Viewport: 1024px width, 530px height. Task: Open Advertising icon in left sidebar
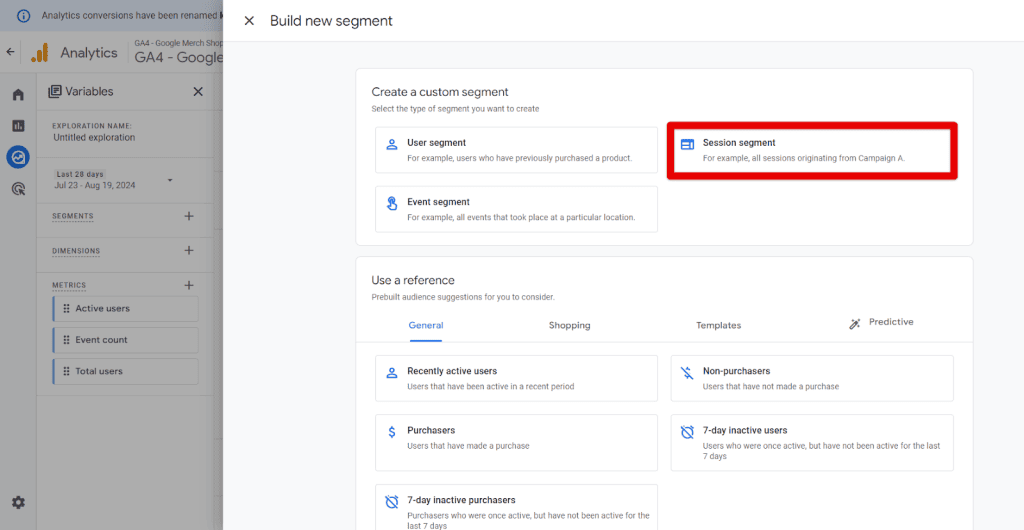(18, 188)
